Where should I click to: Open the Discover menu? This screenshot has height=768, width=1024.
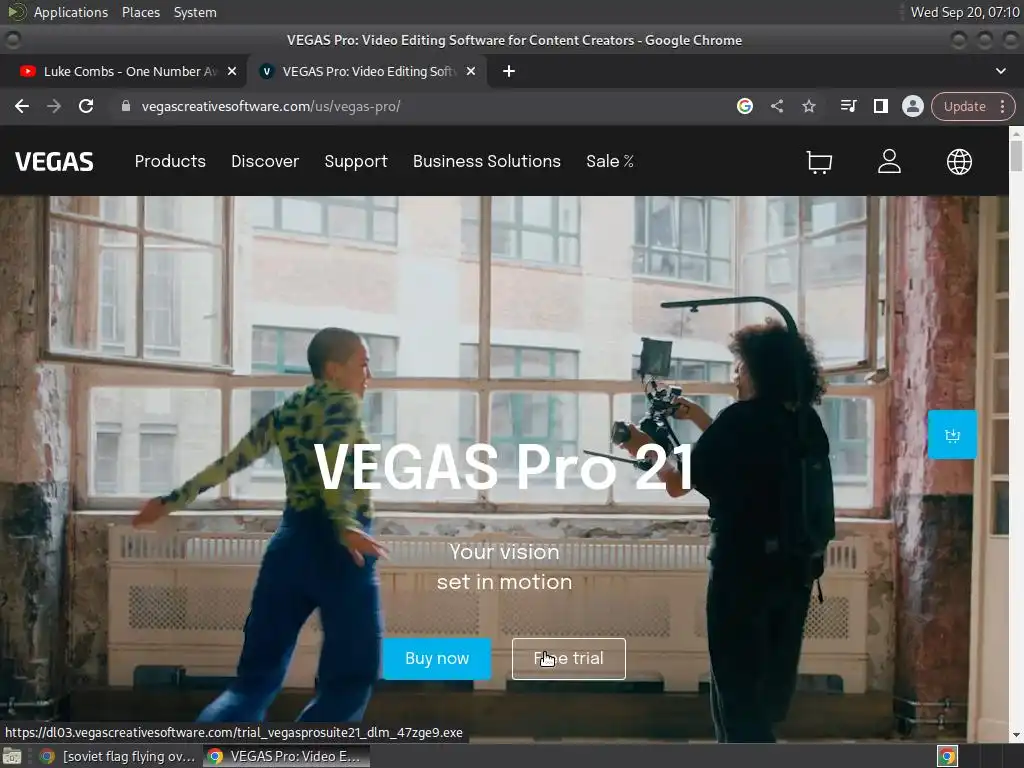(265, 161)
